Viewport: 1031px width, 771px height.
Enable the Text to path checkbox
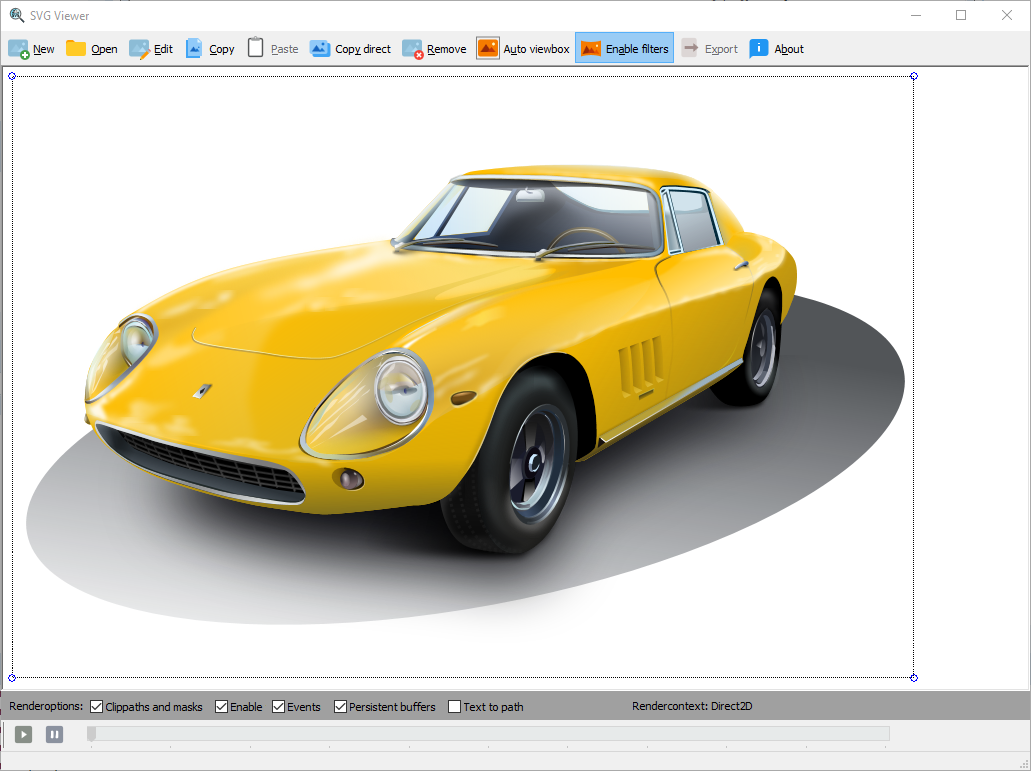(455, 707)
